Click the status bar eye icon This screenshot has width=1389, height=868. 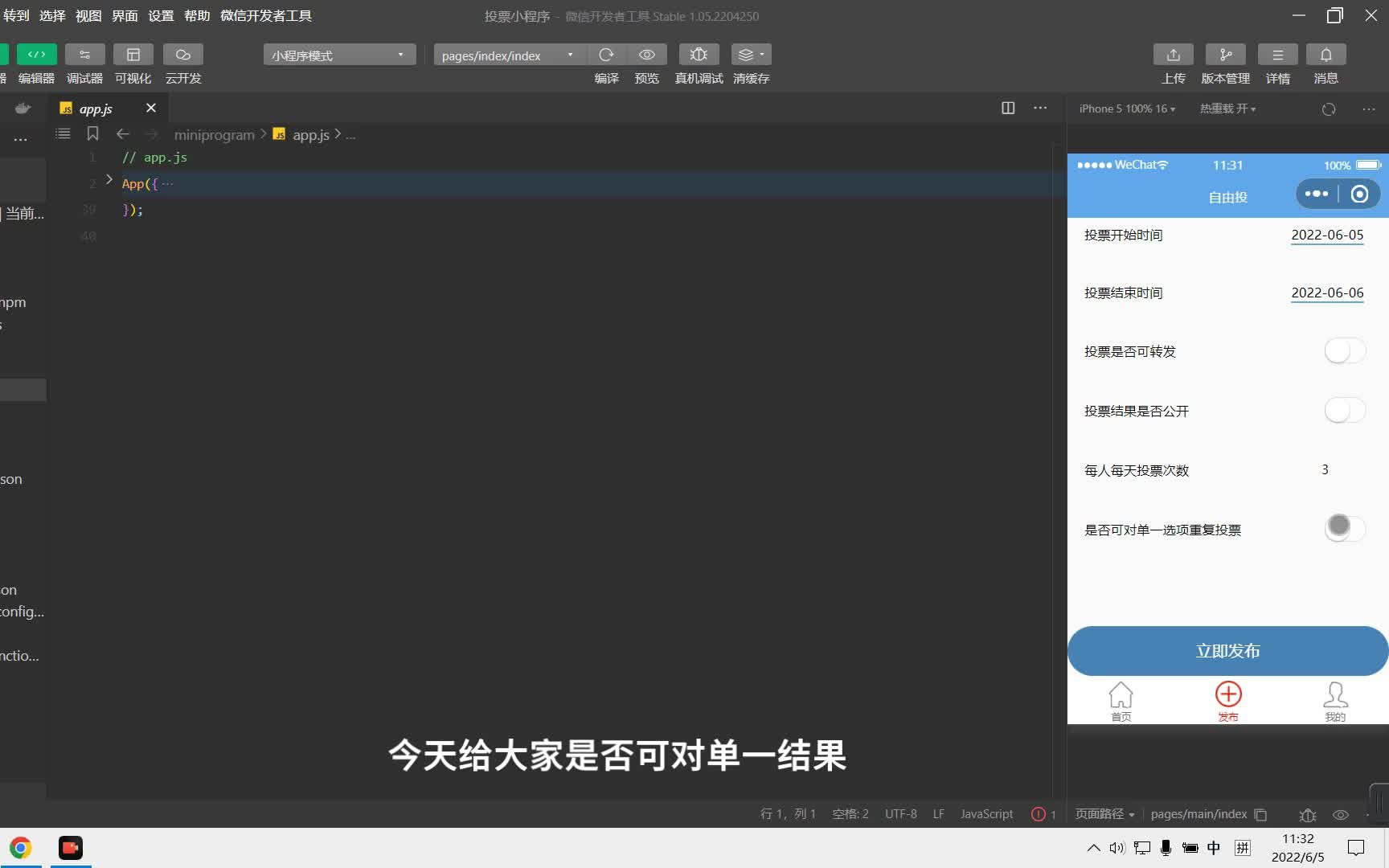(x=1341, y=814)
